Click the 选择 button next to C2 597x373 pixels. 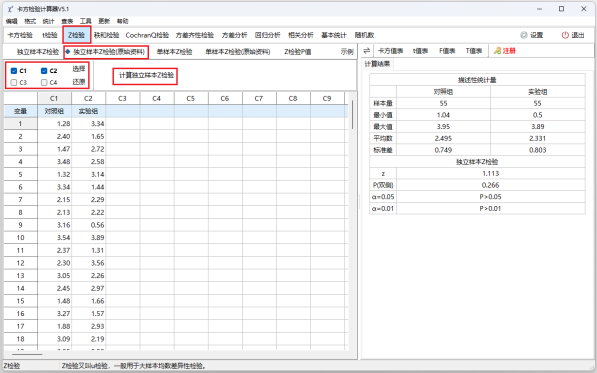tap(79, 69)
